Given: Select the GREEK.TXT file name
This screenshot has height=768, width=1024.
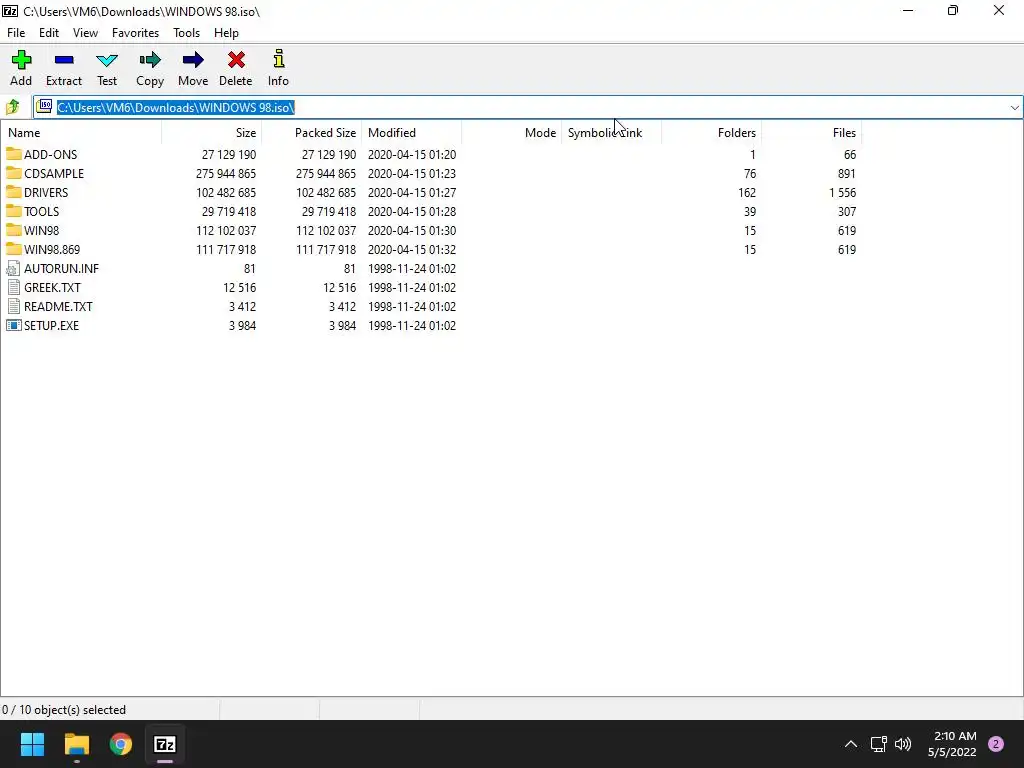Looking at the screenshot, I should pyautogui.click(x=52, y=287).
